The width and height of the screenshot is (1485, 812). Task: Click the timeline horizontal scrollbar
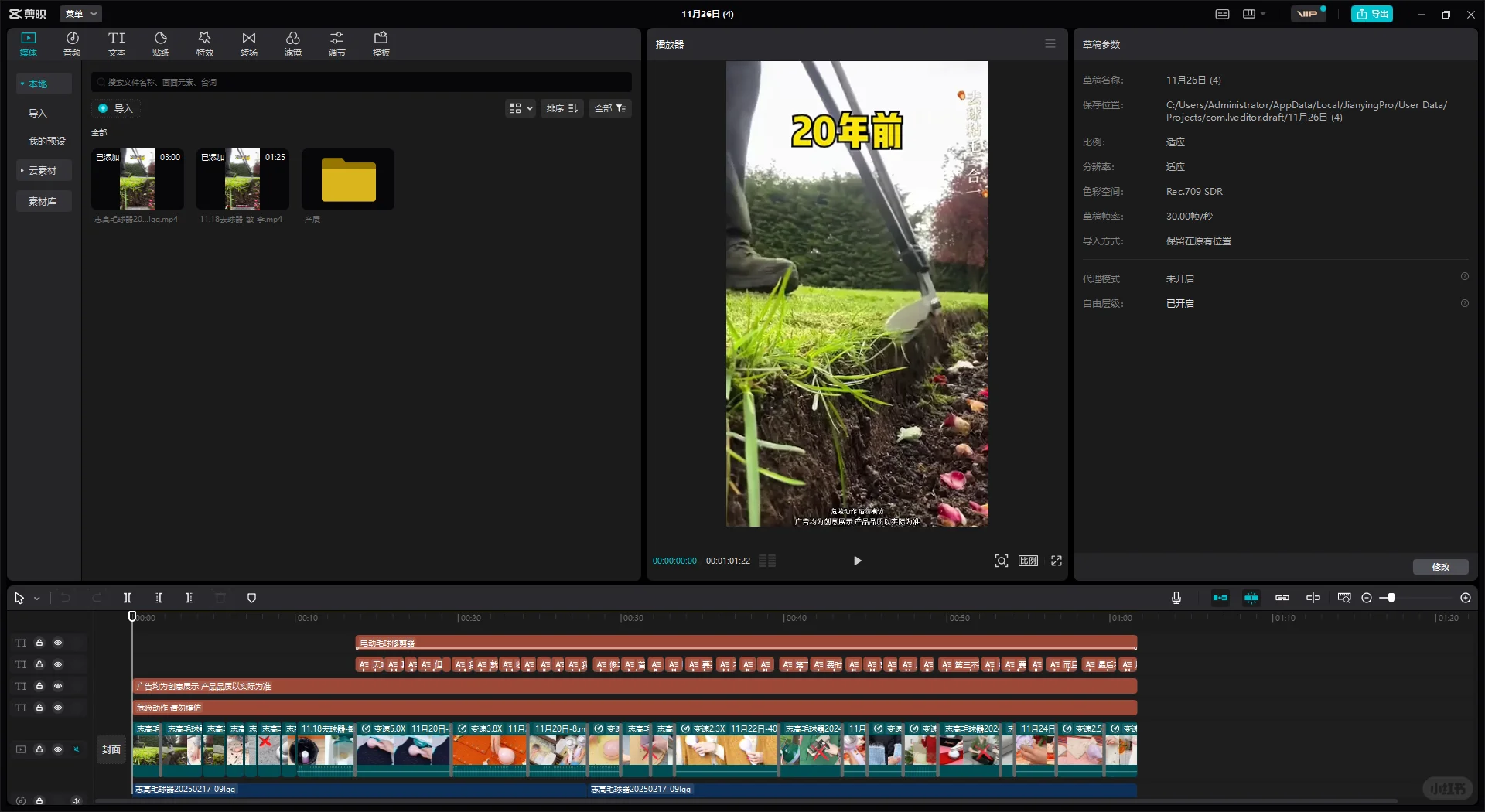(x=746, y=801)
